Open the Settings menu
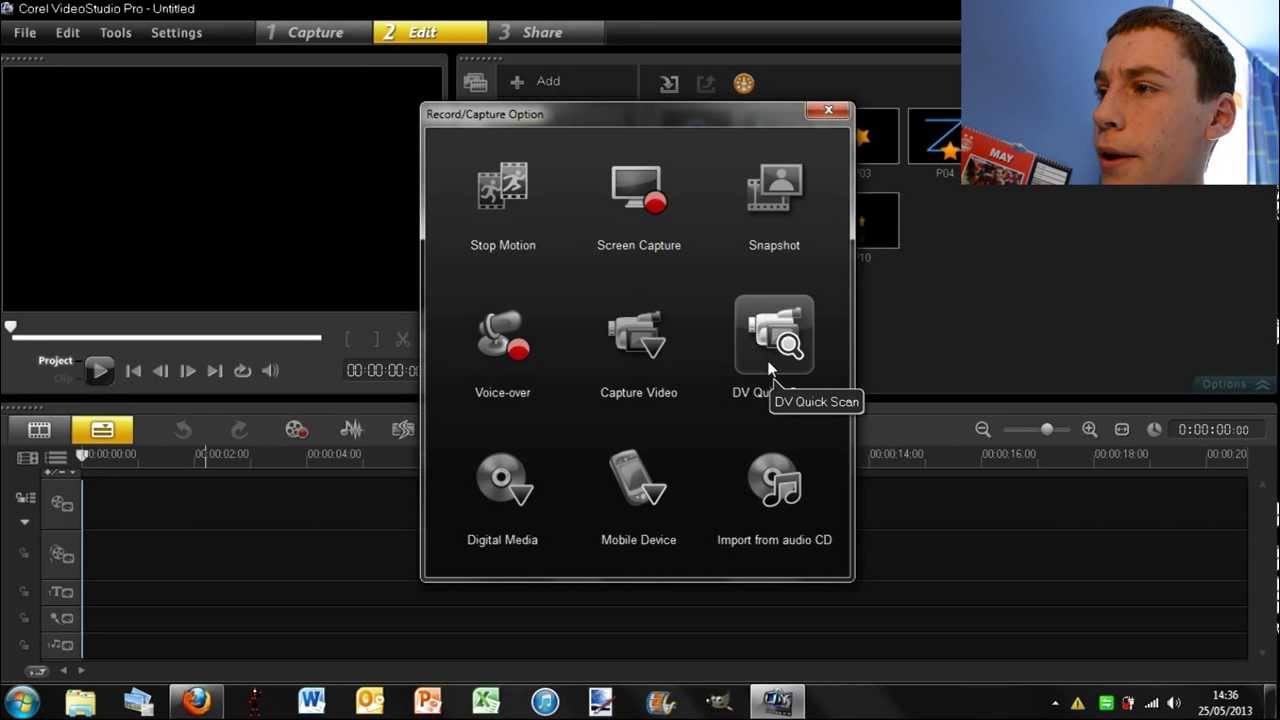 pyautogui.click(x=177, y=33)
